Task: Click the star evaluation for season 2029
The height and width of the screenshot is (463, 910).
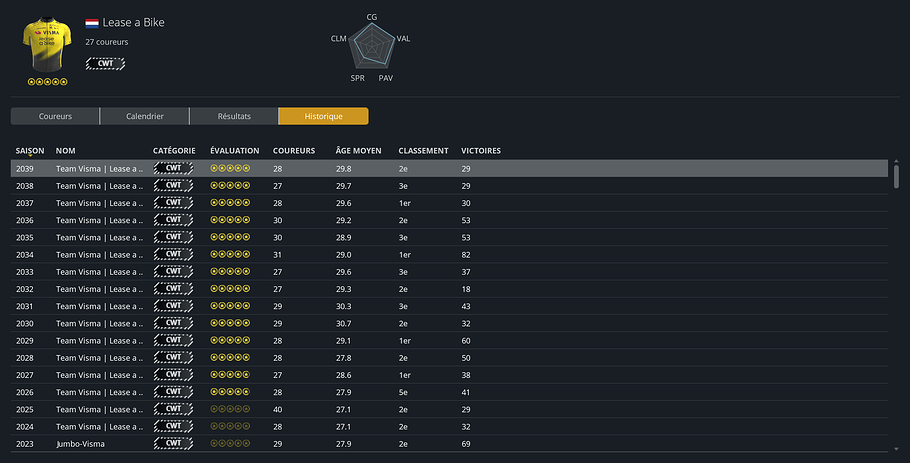Action: point(230,341)
